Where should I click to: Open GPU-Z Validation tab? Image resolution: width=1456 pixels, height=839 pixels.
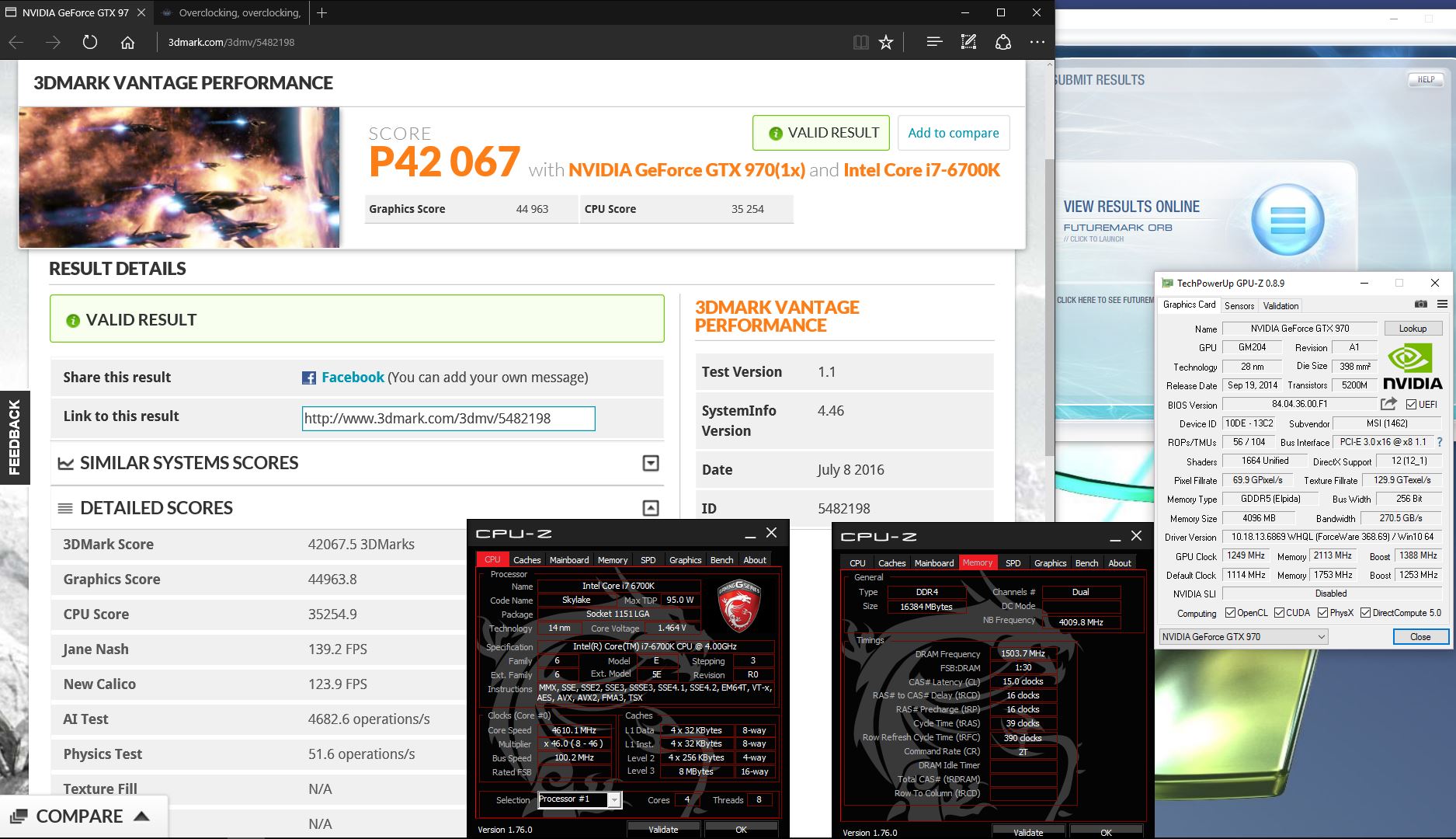coord(1281,305)
